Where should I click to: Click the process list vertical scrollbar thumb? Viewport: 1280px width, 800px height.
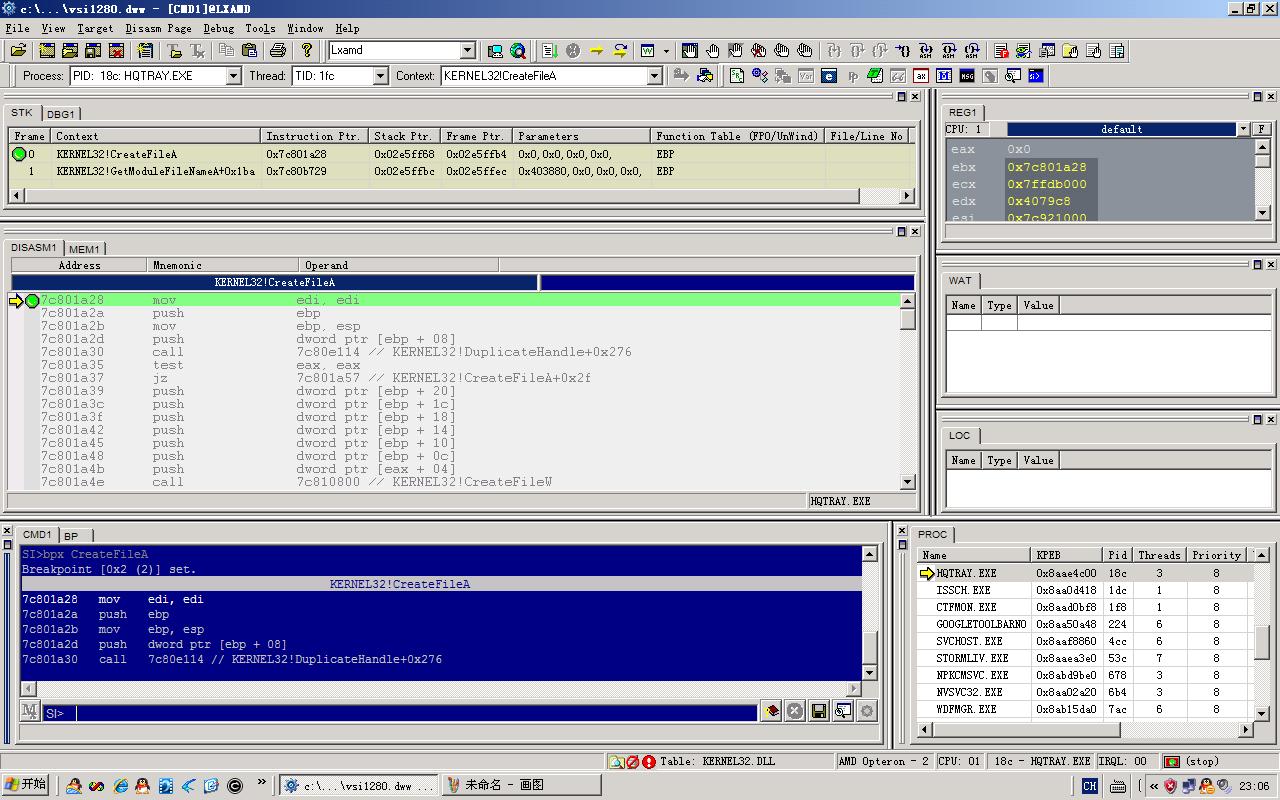(x=1261, y=643)
